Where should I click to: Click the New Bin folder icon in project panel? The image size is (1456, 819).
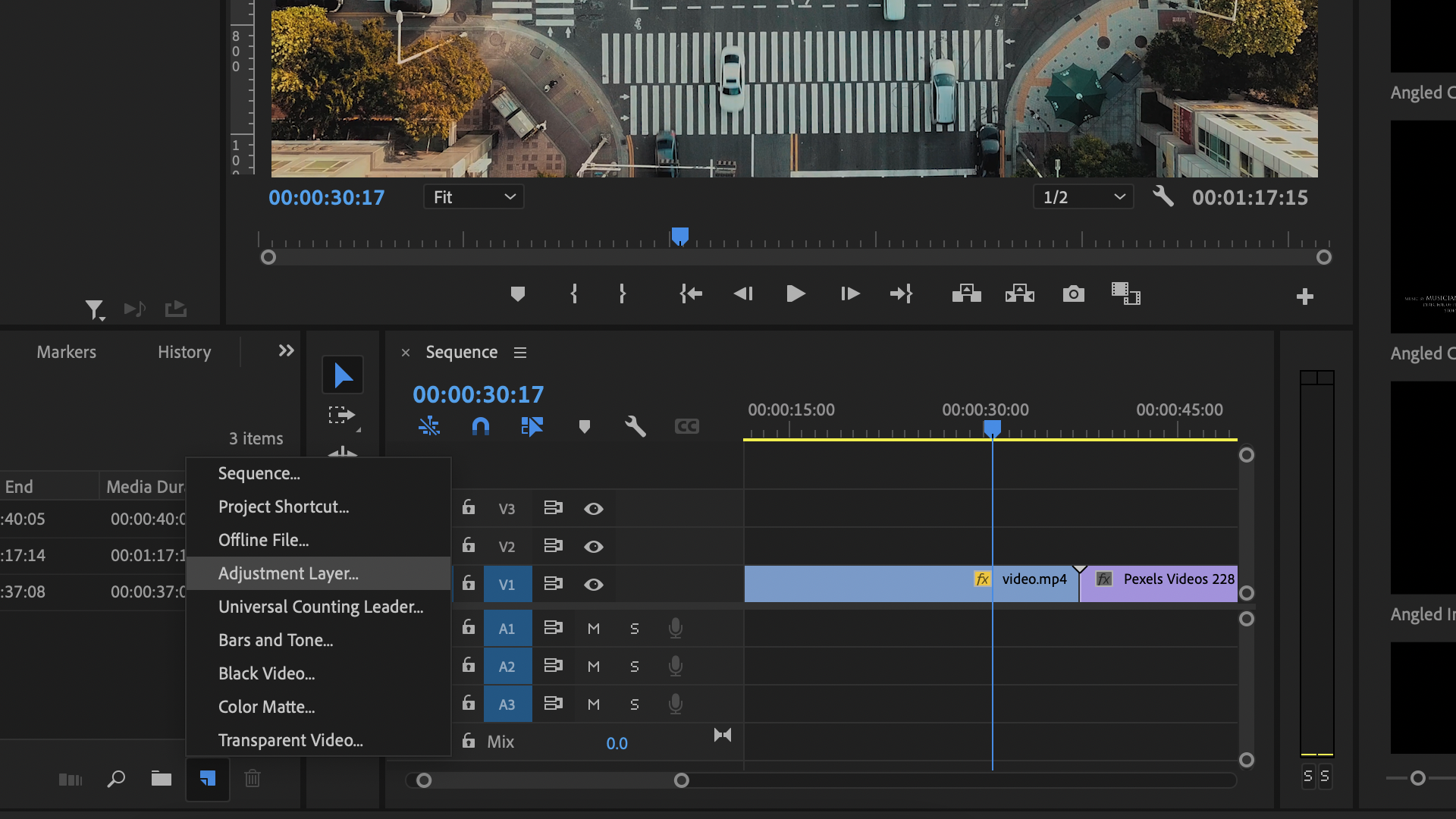click(161, 779)
